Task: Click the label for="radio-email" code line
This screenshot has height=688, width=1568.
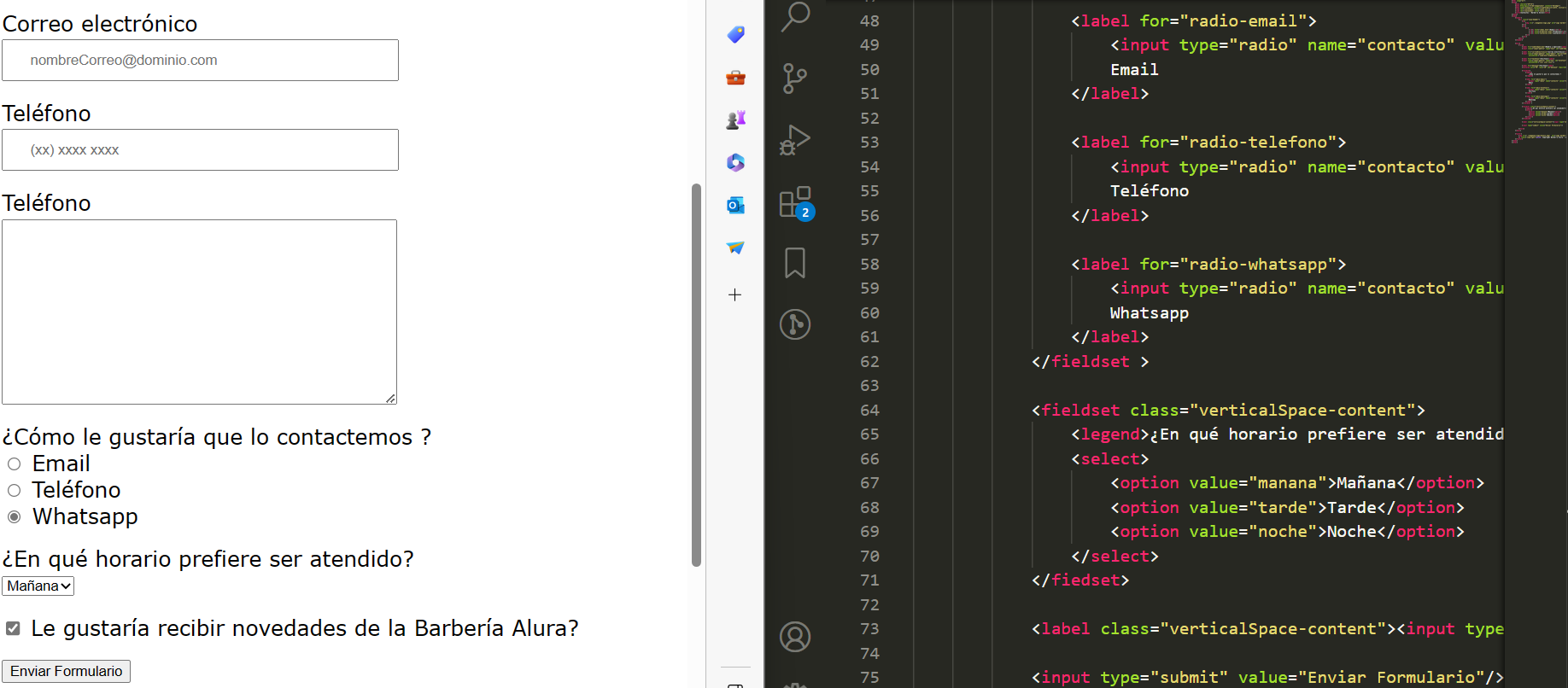Action: tap(1194, 21)
